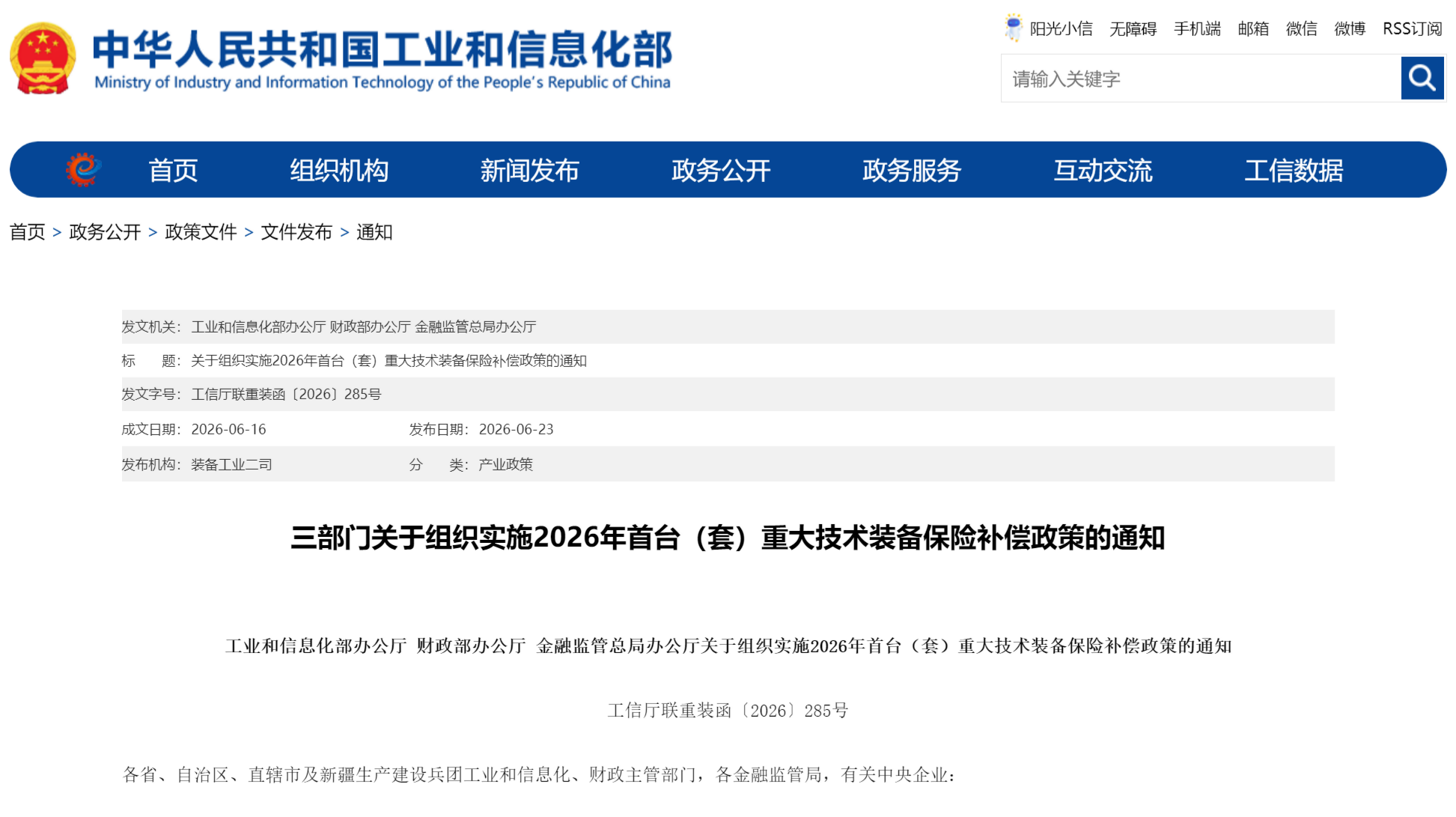Click the 发文机关 issuing agencies value
Image resolution: width=1456 pixels, height=817 pixels.
click(364, 327)
